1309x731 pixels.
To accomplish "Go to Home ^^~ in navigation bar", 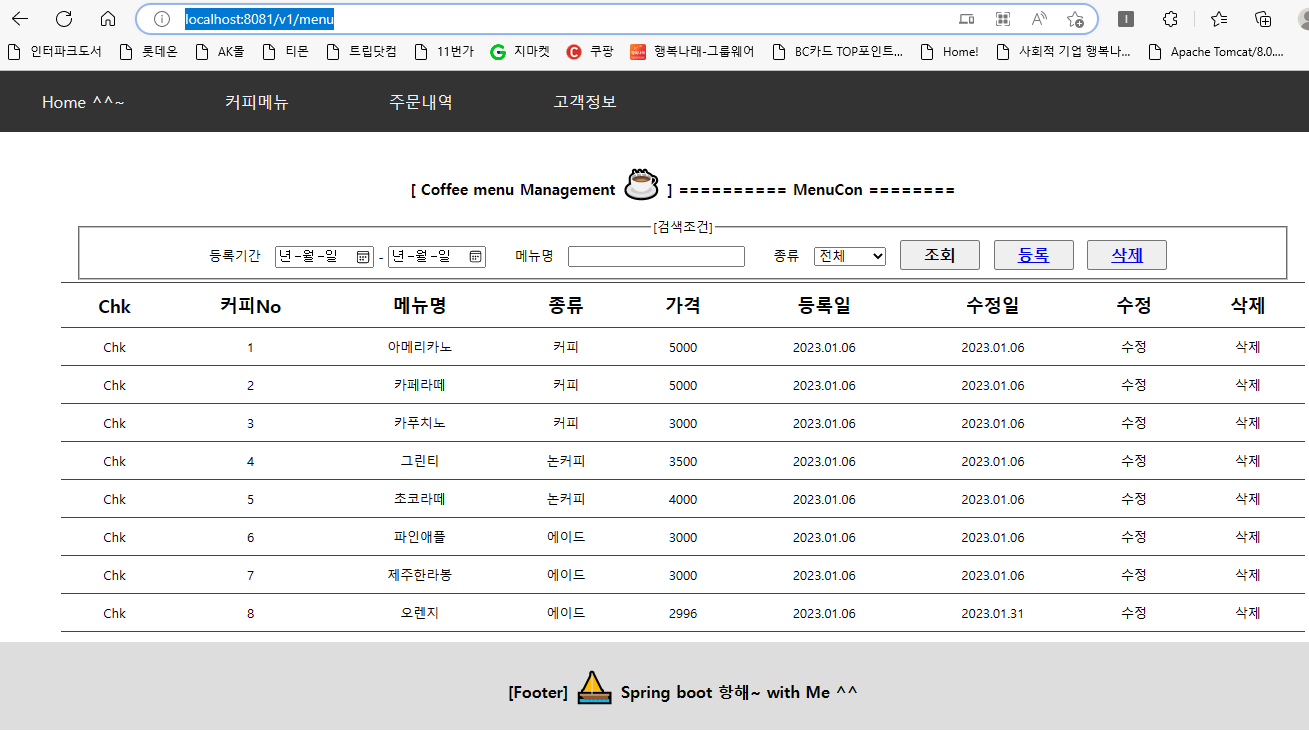I will coord(83,102).
